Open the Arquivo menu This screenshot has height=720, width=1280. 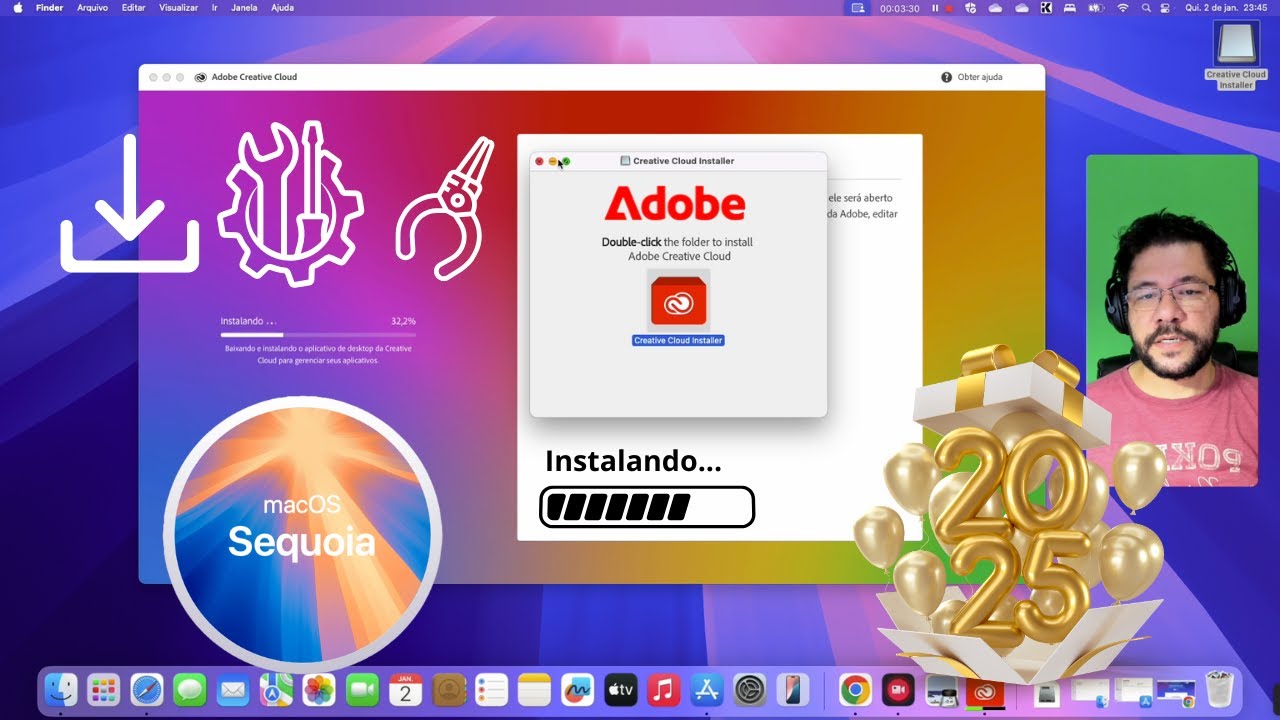(x=92, y=7)
